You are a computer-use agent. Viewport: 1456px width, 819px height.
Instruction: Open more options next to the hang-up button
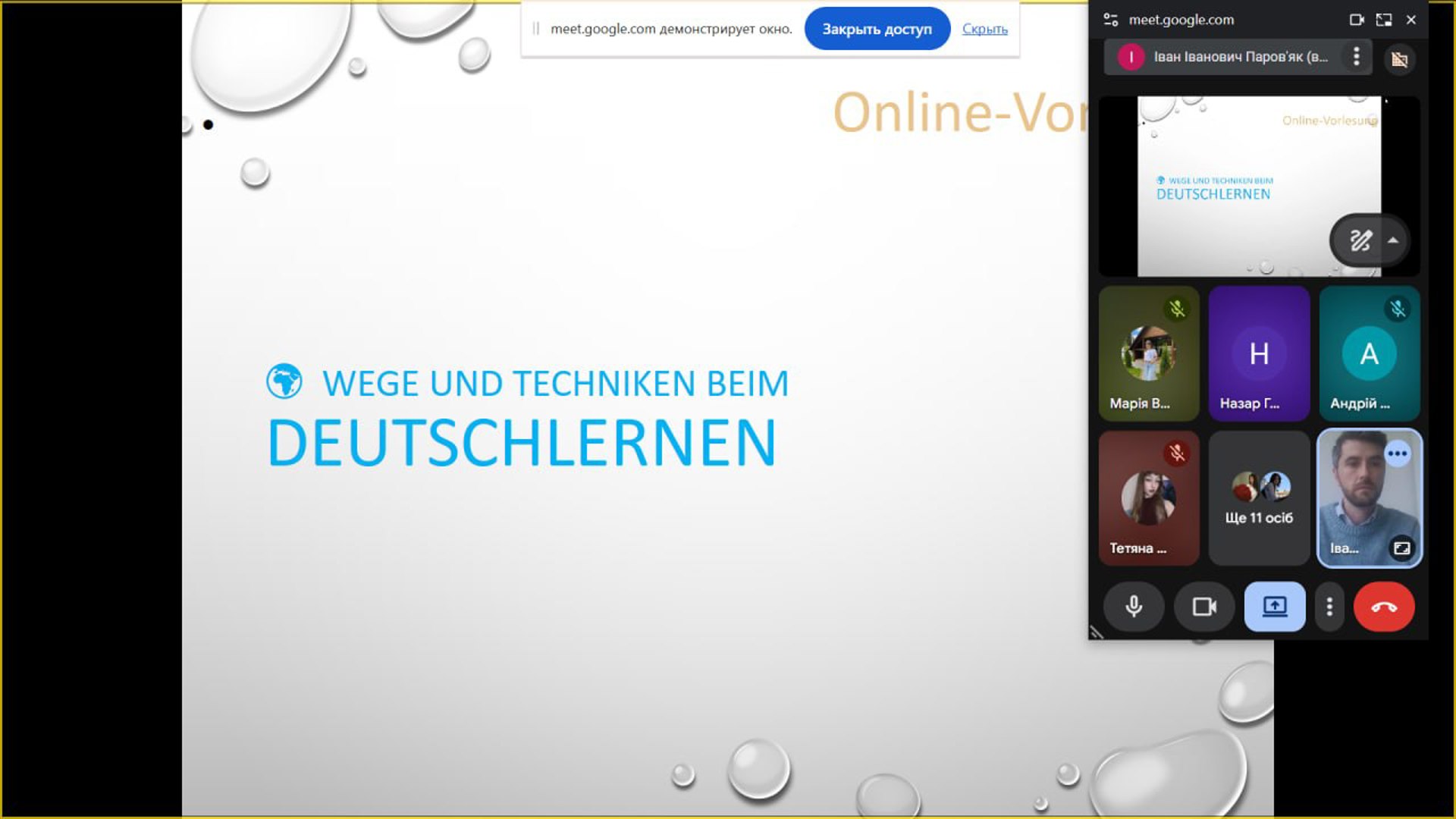click(1329, 607)
